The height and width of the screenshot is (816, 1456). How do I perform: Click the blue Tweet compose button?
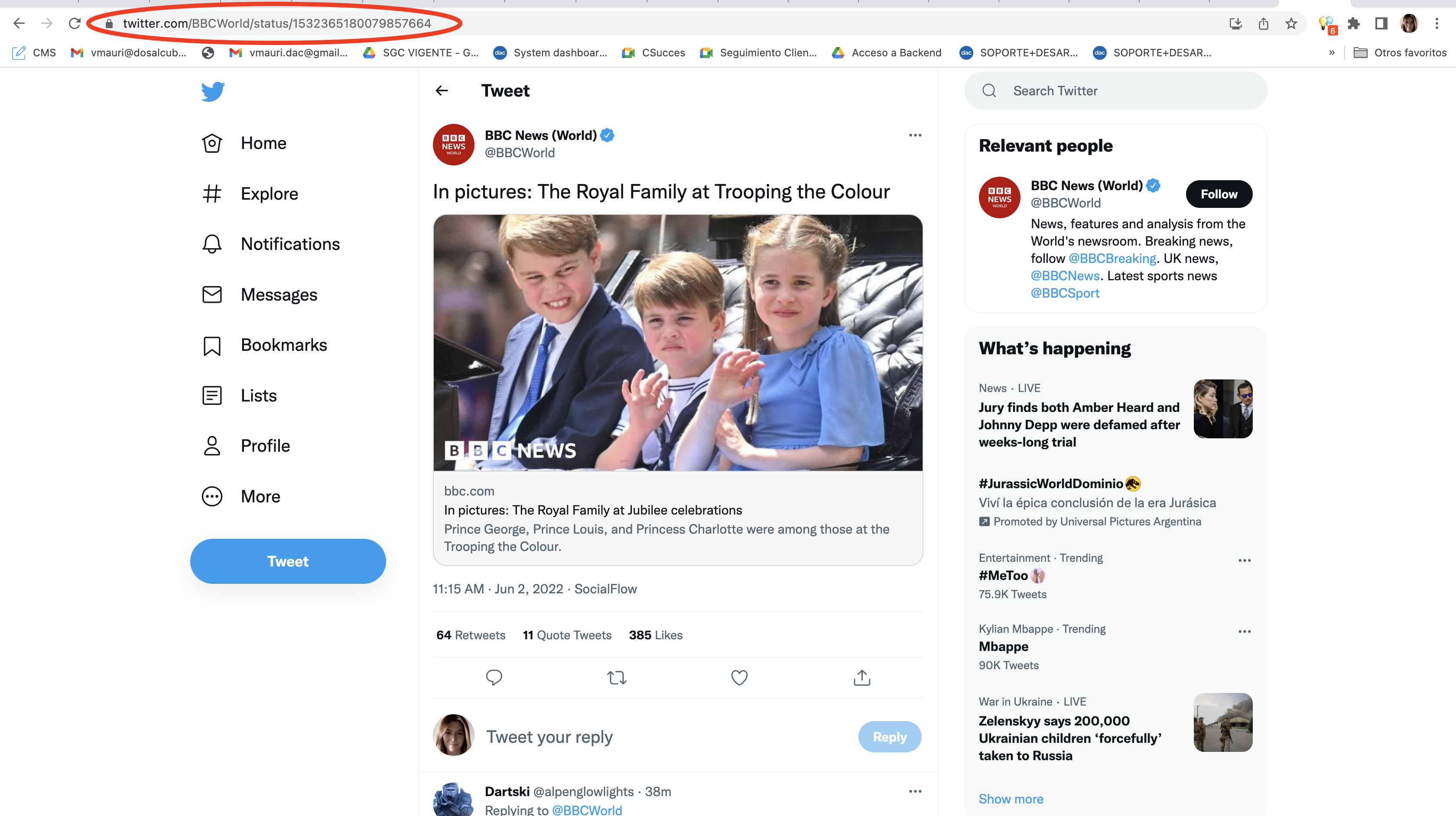pos(288,561)
